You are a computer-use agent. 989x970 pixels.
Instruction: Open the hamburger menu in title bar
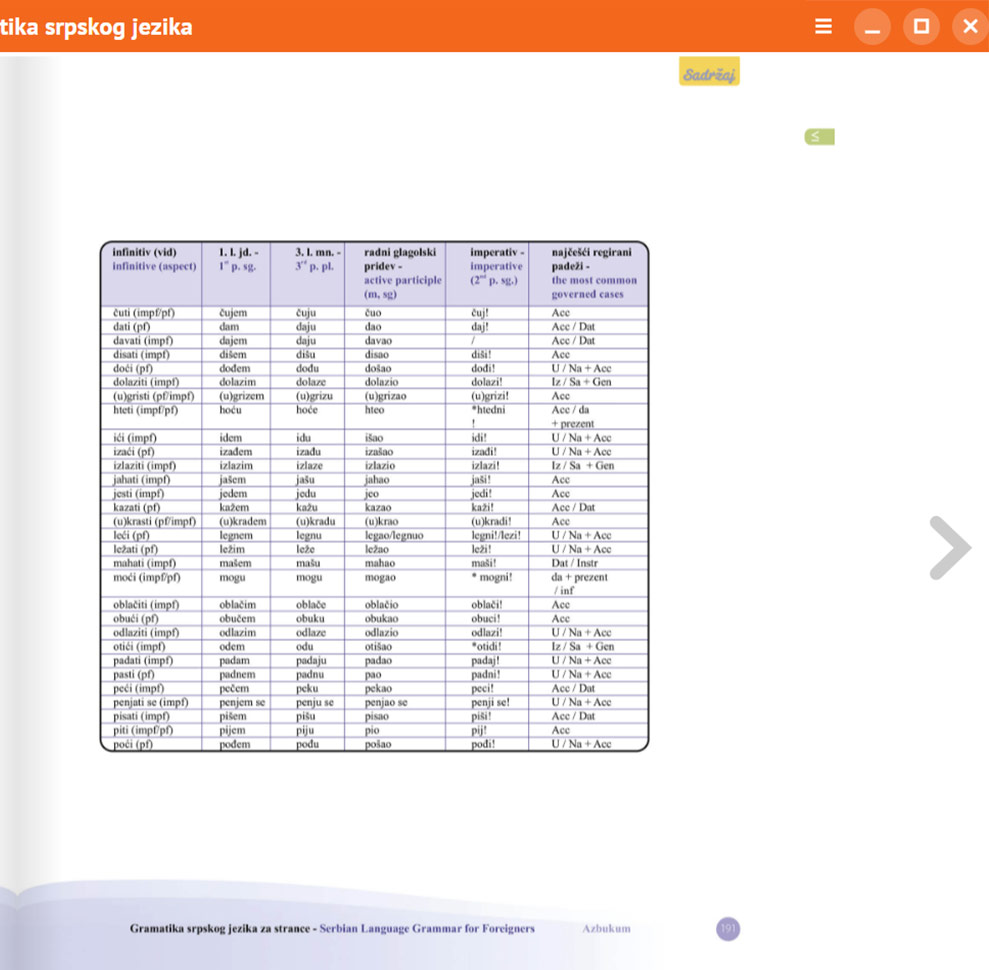pos(823,27)
